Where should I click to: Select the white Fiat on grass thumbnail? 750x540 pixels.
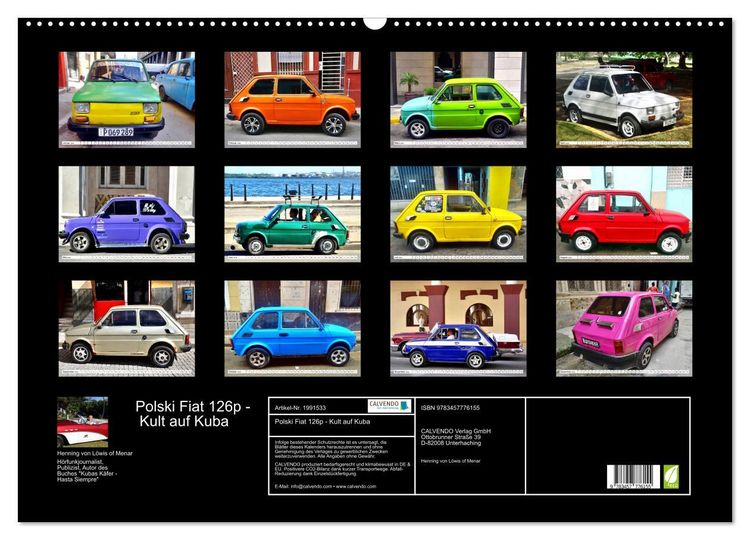(624, 99)
